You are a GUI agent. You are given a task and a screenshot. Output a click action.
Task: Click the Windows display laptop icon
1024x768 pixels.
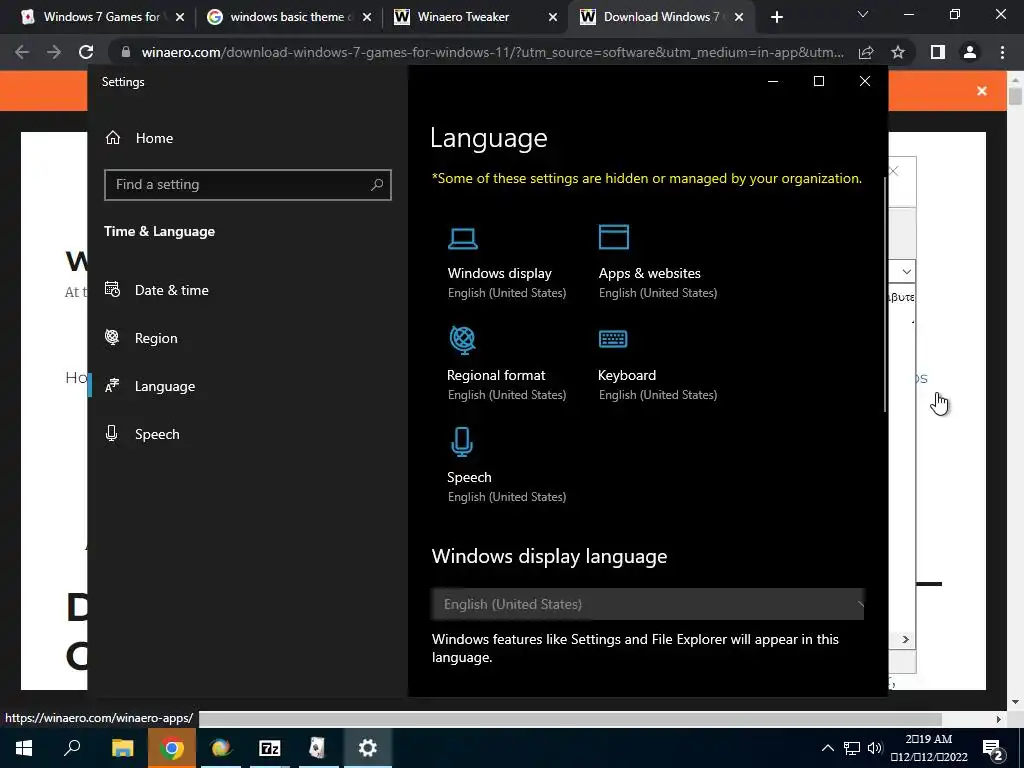pos(462,238)
